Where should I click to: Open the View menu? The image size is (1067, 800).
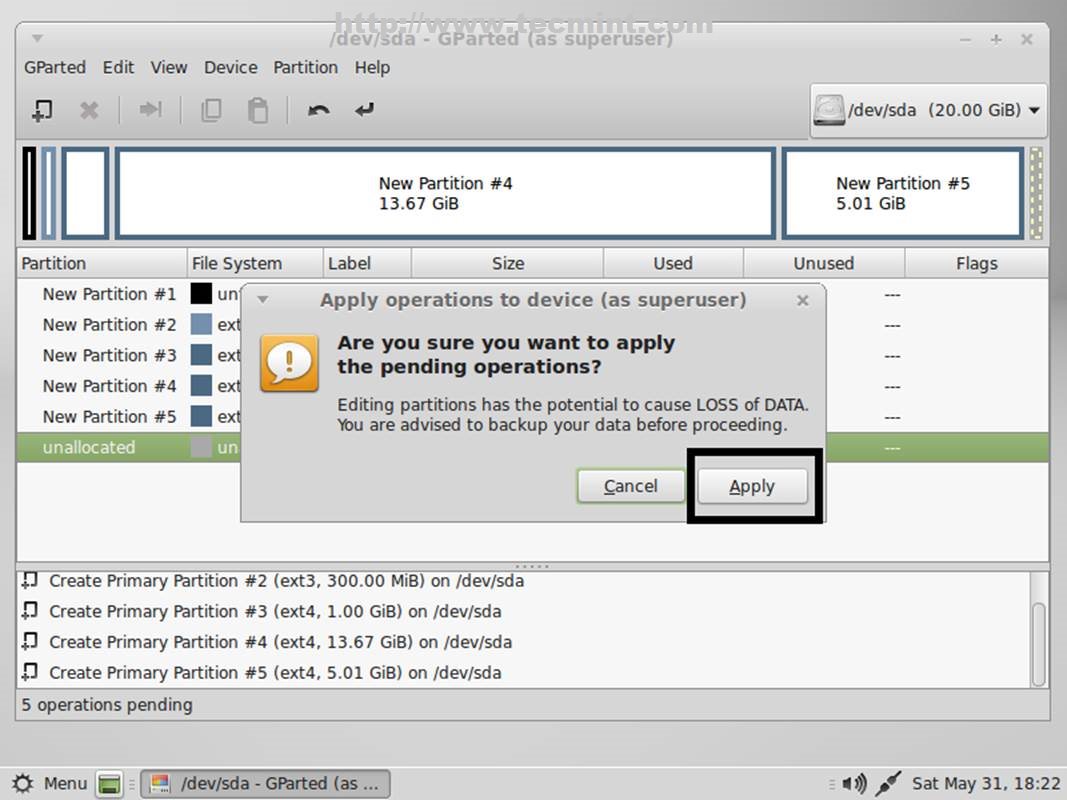(x=169, y=67)
